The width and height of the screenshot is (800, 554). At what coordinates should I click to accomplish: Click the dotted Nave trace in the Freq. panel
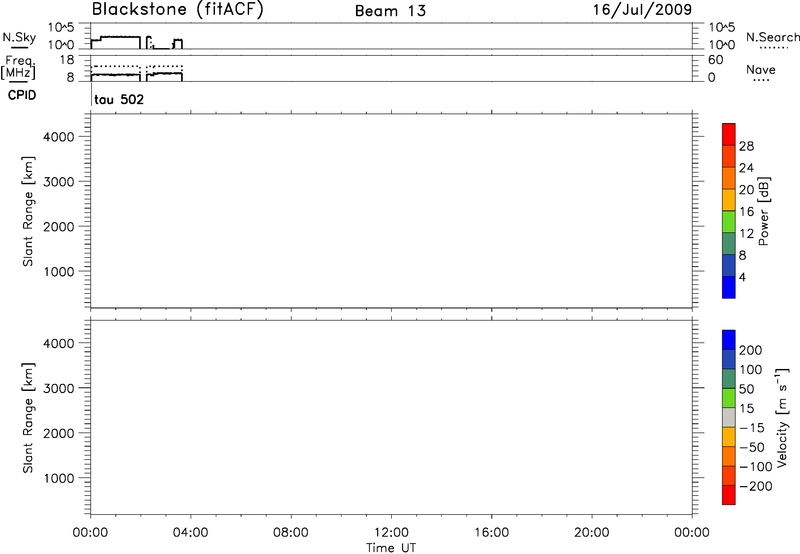click(x=115, y=66)
